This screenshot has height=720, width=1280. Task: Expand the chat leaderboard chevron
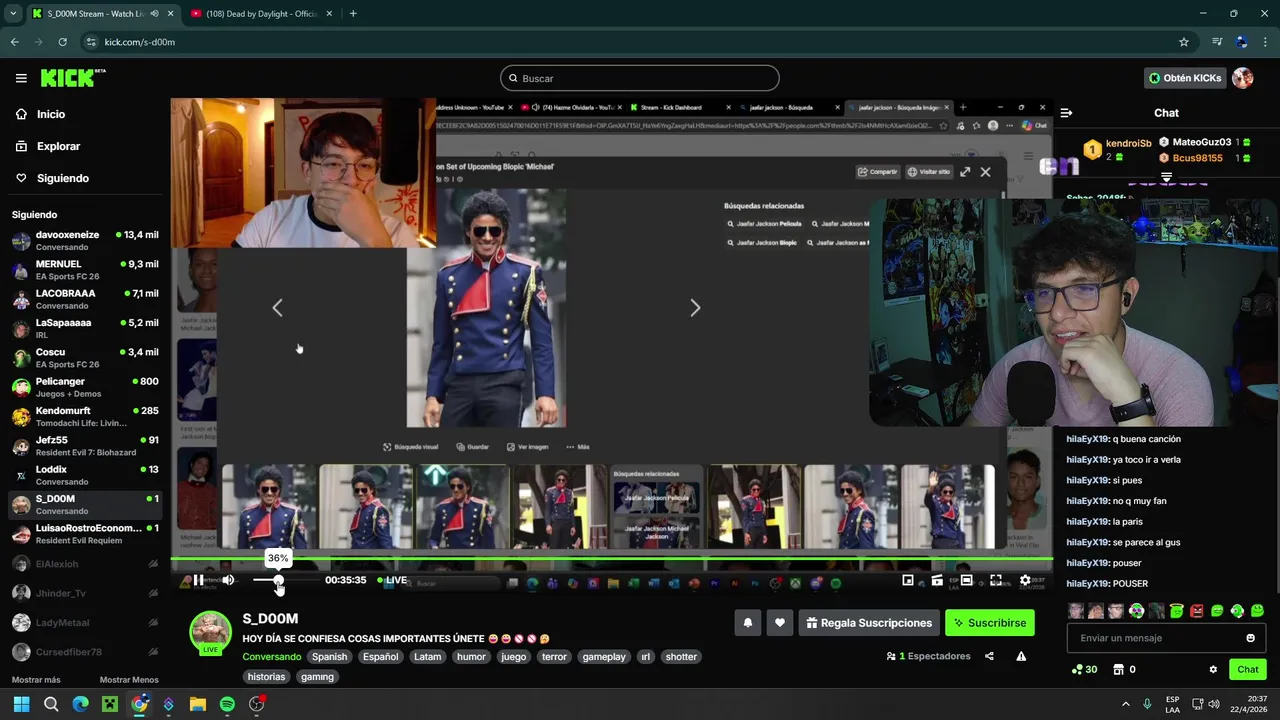pos(1166,177)
